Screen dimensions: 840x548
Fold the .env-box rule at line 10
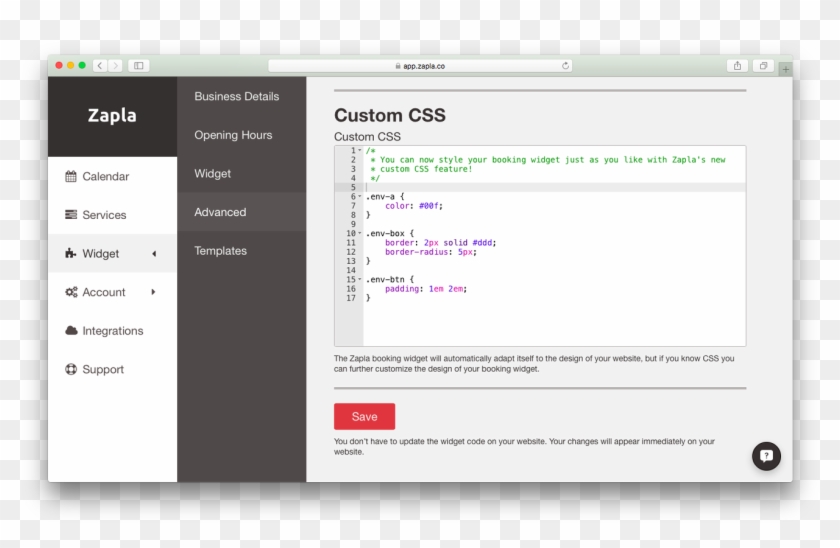pyautogui.click(x=360, y=234)
